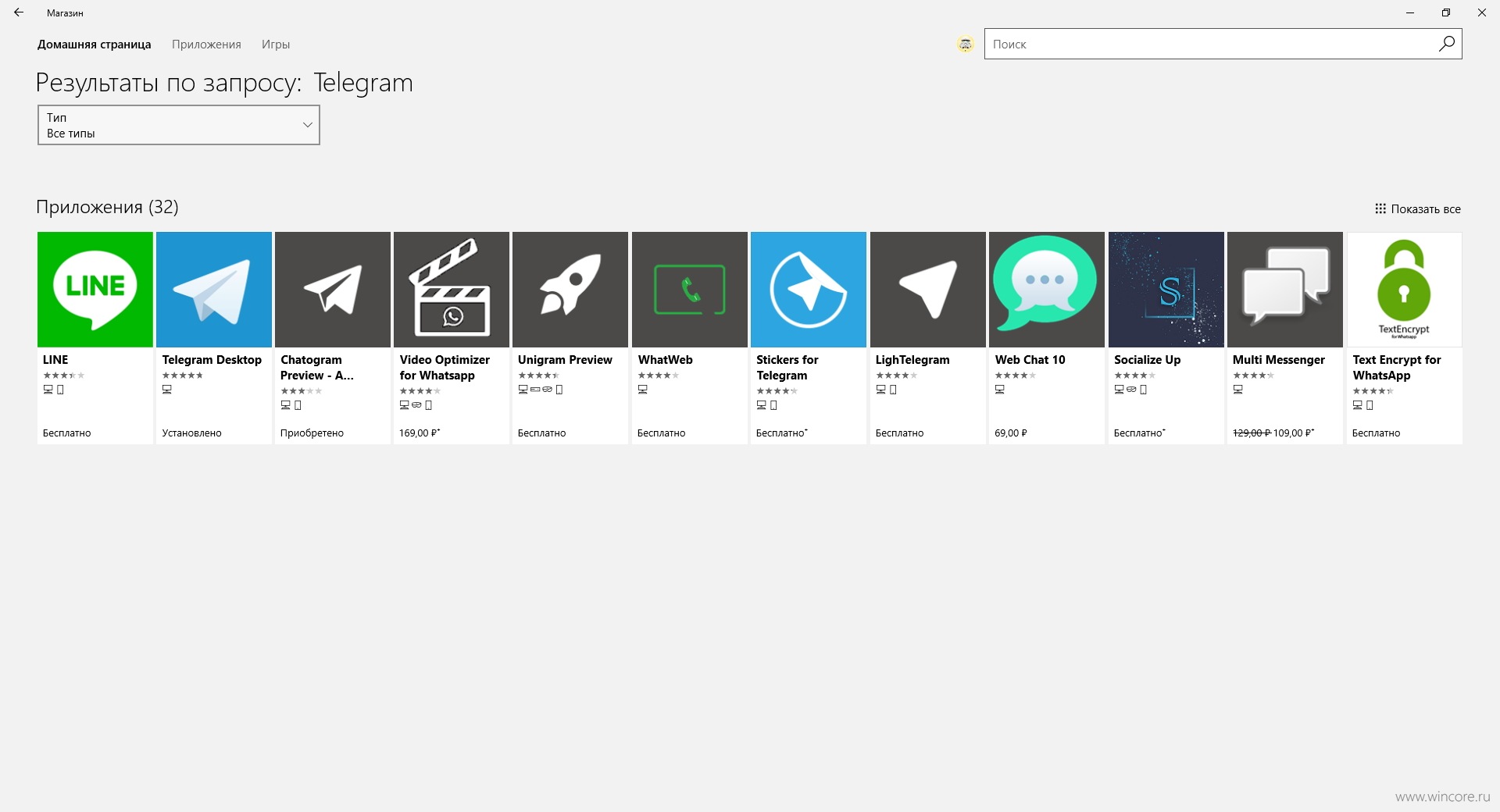Image resolution: width=1500 pixels, height=812 pixels.
Task: Click the 169,00 ₽ price label
Action: (x=420, y=433)
